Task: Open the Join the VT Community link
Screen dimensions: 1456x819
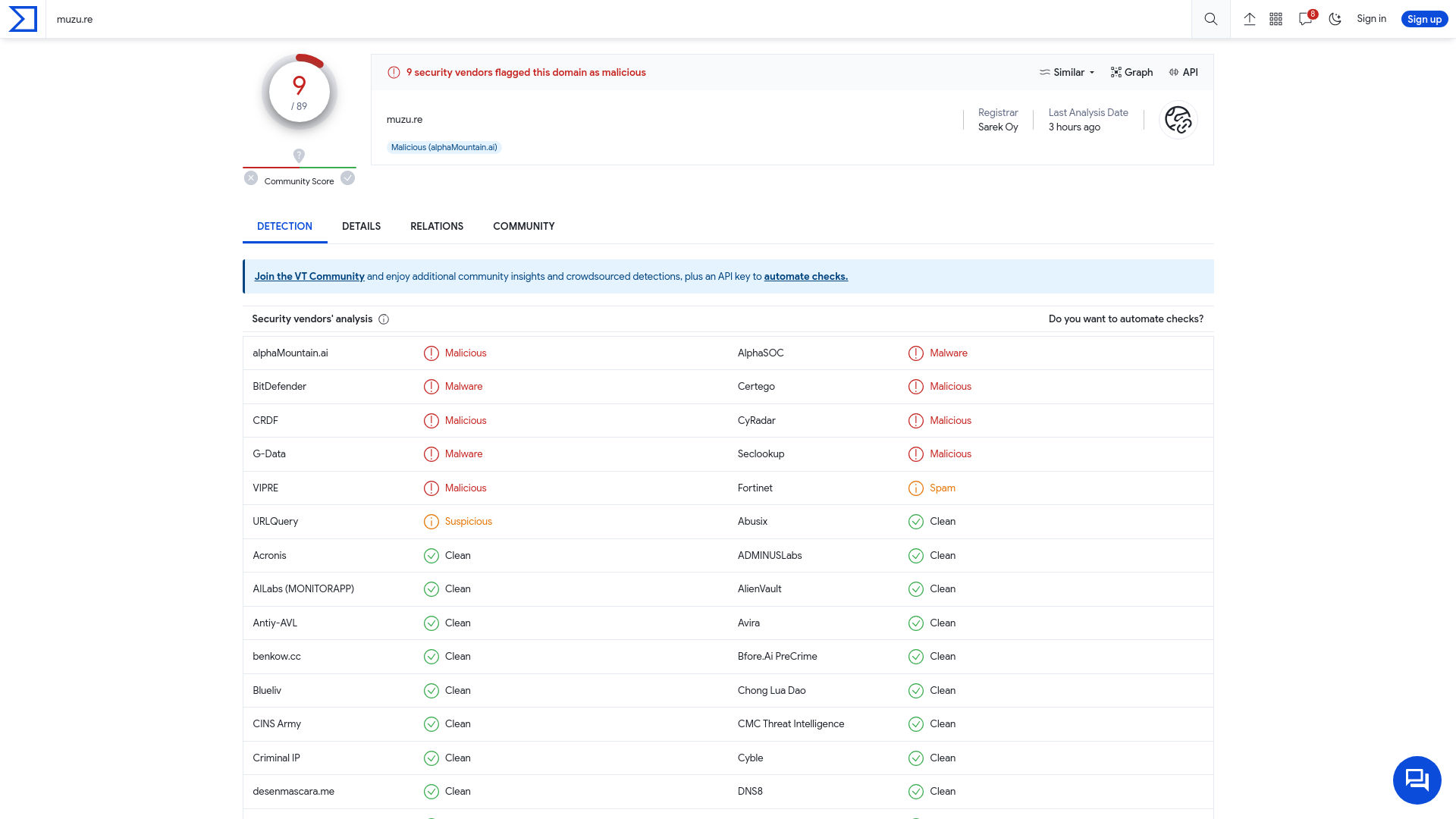Action: tap(309, 277)
